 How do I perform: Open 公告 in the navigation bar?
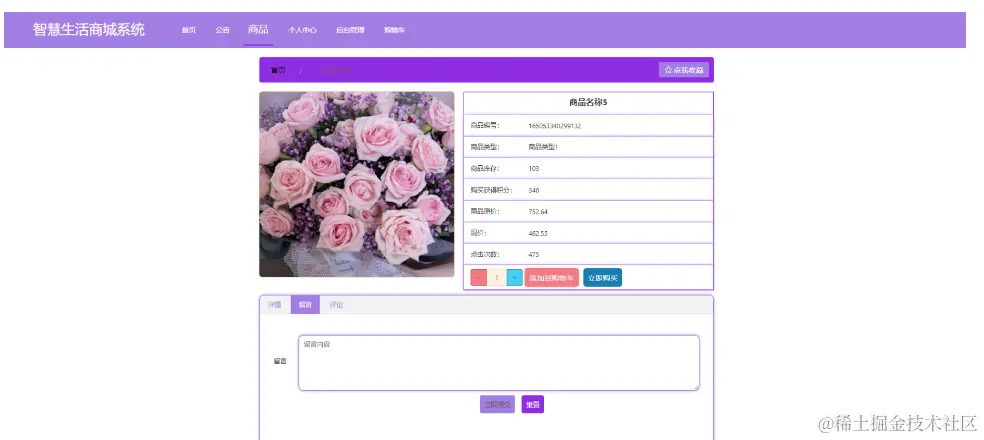[223, 30]
